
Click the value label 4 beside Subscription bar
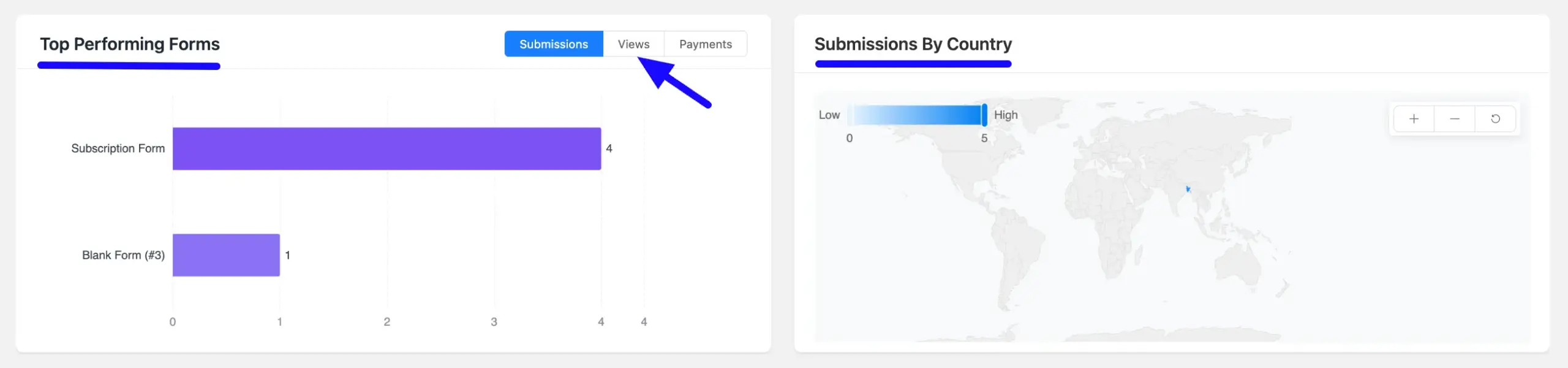(609, 148)
